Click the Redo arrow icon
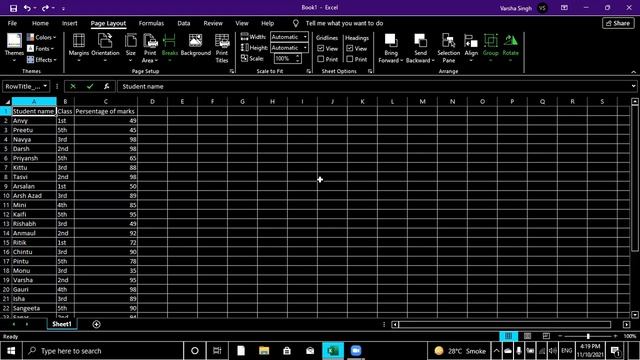640x360 pixels. [45, 8]
